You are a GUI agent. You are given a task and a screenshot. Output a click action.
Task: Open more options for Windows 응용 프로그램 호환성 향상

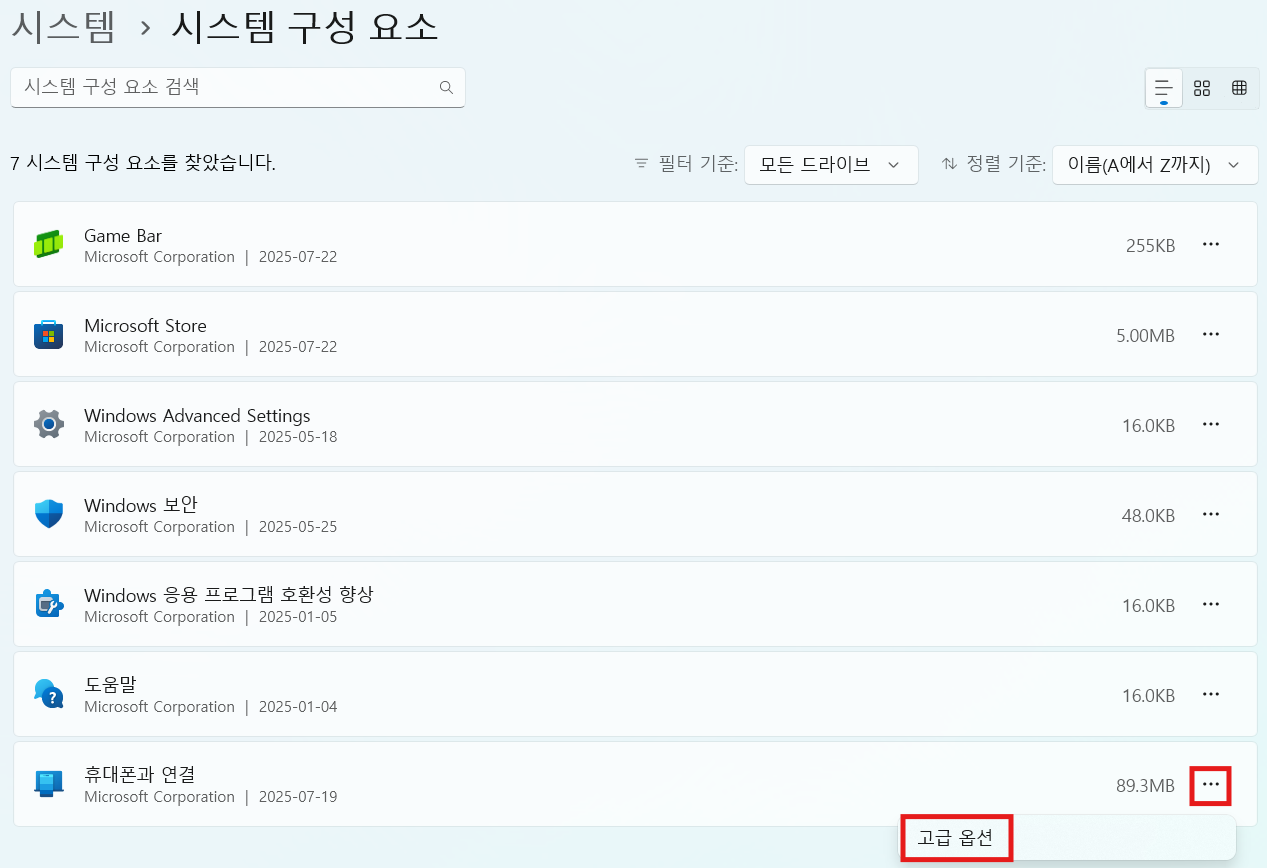1211,604
